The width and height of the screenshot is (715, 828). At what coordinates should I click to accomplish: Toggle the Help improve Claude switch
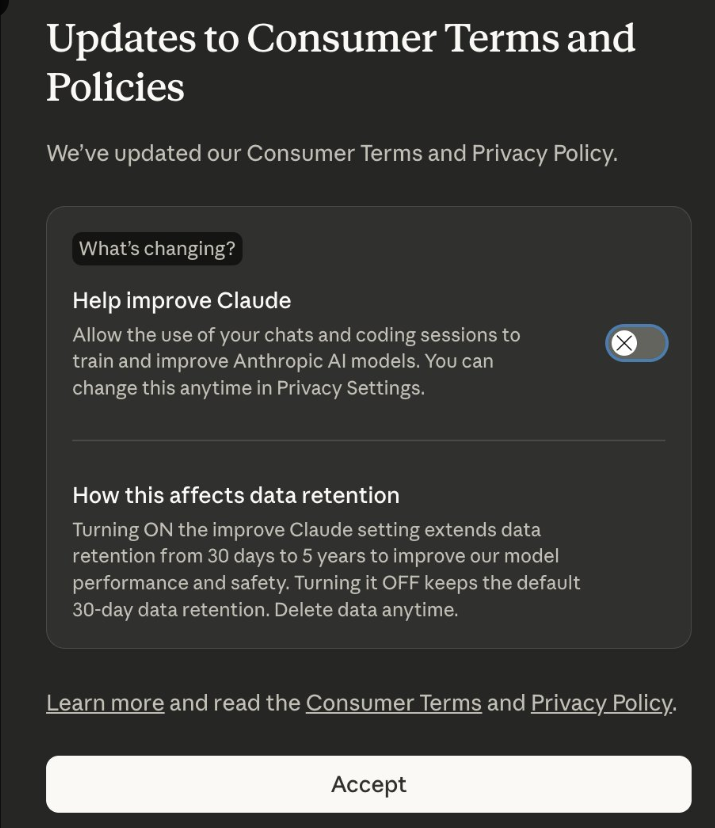coord(637,344)
